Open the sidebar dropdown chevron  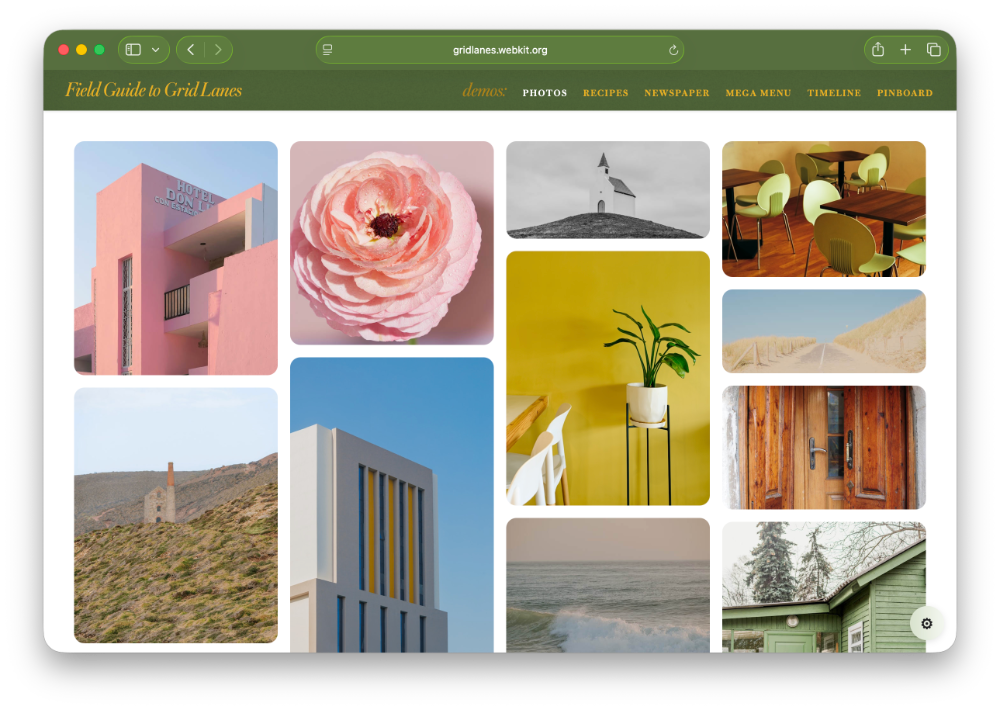156,50
